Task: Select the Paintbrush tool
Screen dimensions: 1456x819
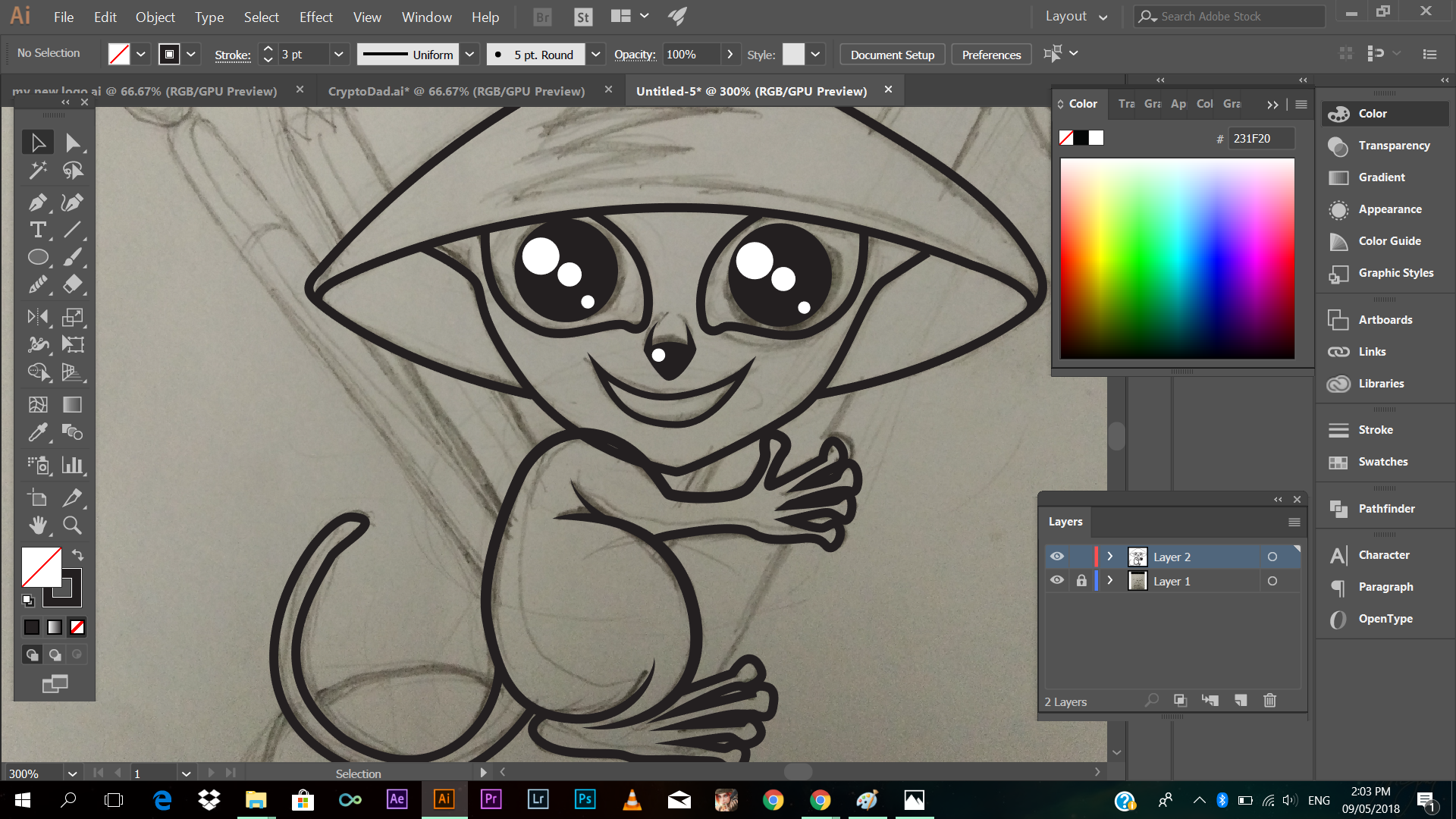Action: click(73, 257)
